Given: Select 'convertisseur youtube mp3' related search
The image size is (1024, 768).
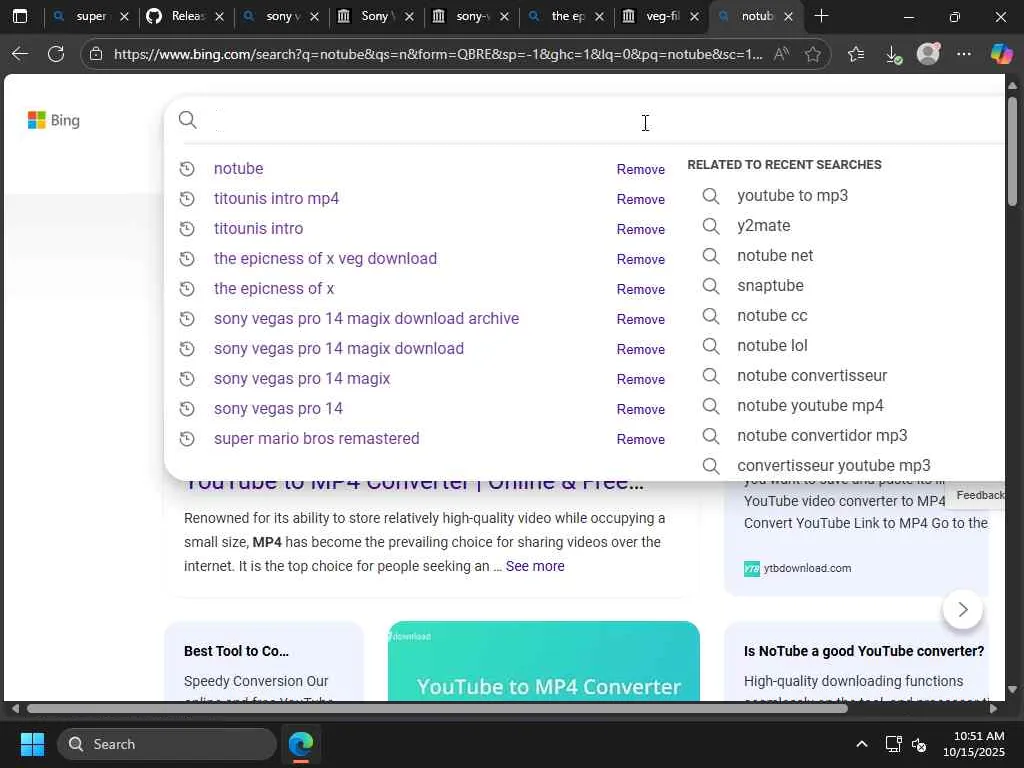Looking at the screenshot, I should coord(833,466).
